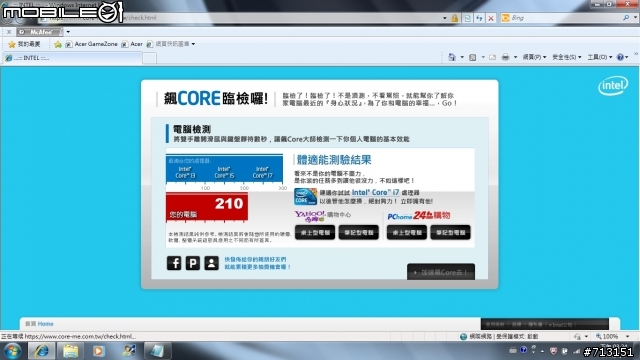Click the last running app taskbar icon
640x360 pixels.
coord(157,351)
